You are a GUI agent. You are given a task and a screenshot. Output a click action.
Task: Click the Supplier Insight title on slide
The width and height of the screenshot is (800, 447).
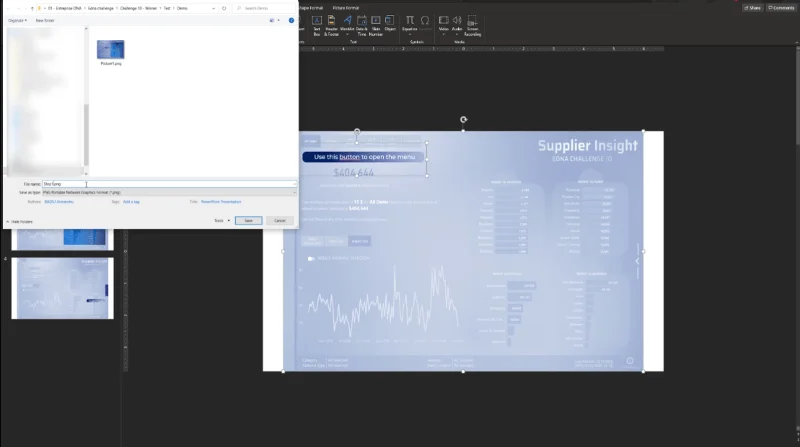click(587, 145)
